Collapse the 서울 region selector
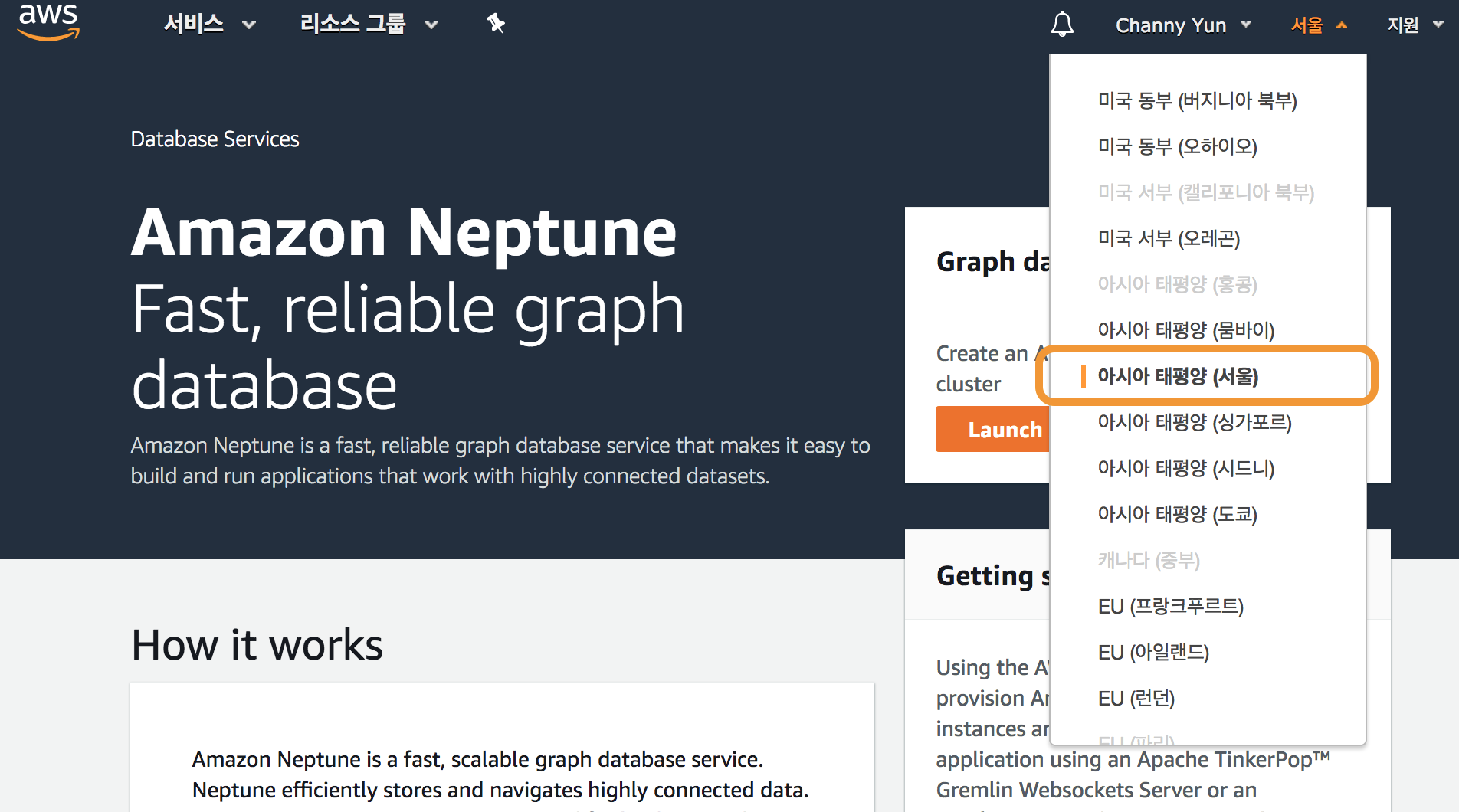Viewport: 1459px width, 812px height. [x=1318, y=25]
